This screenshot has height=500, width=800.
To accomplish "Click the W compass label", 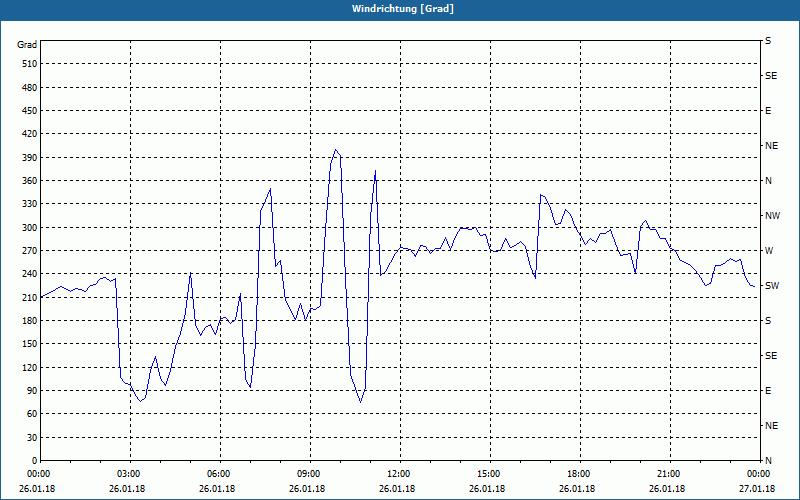I will pyautogui.click(x=769, y=251).
